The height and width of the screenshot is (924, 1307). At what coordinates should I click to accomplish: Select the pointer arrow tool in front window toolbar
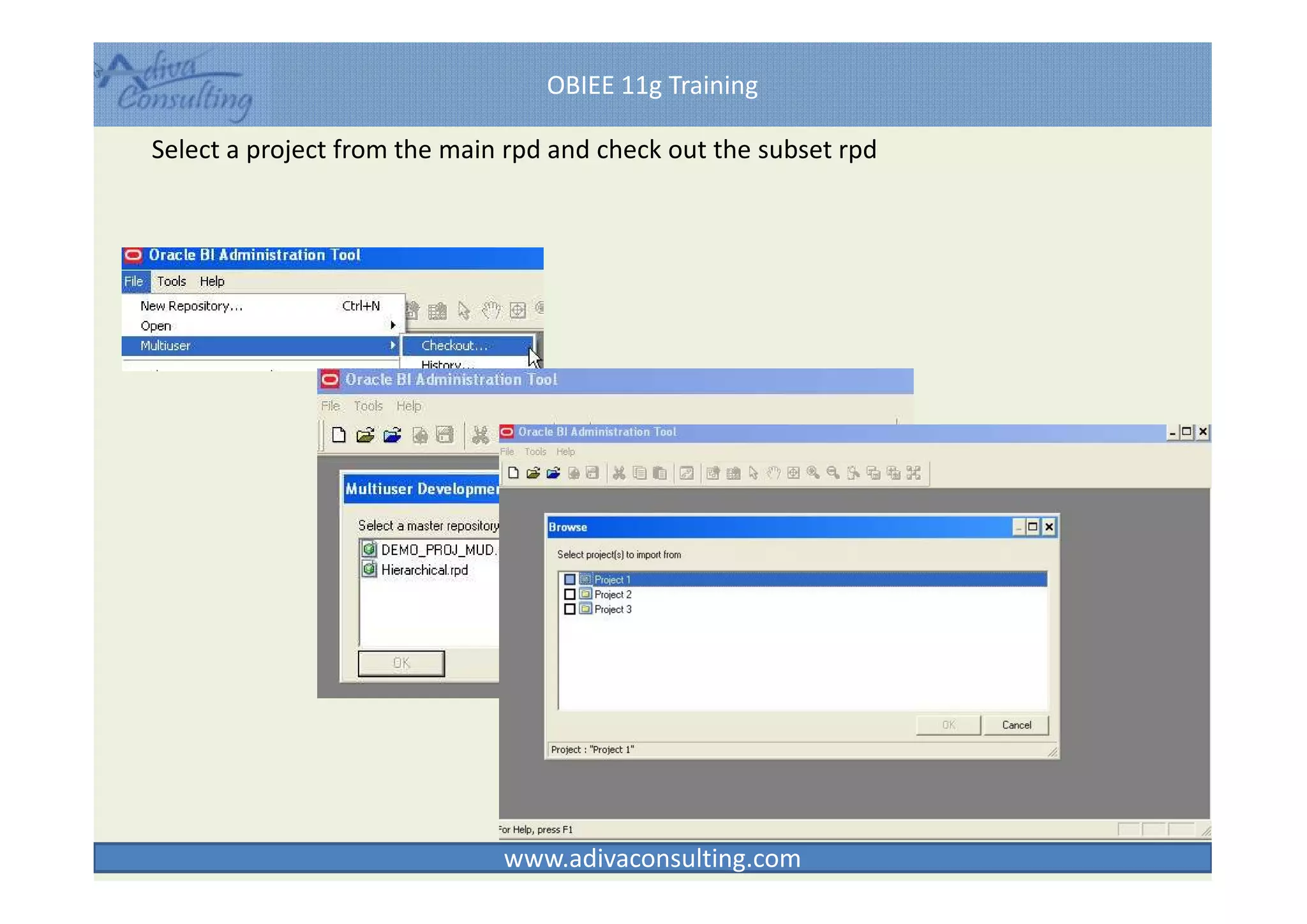point(754,473)
